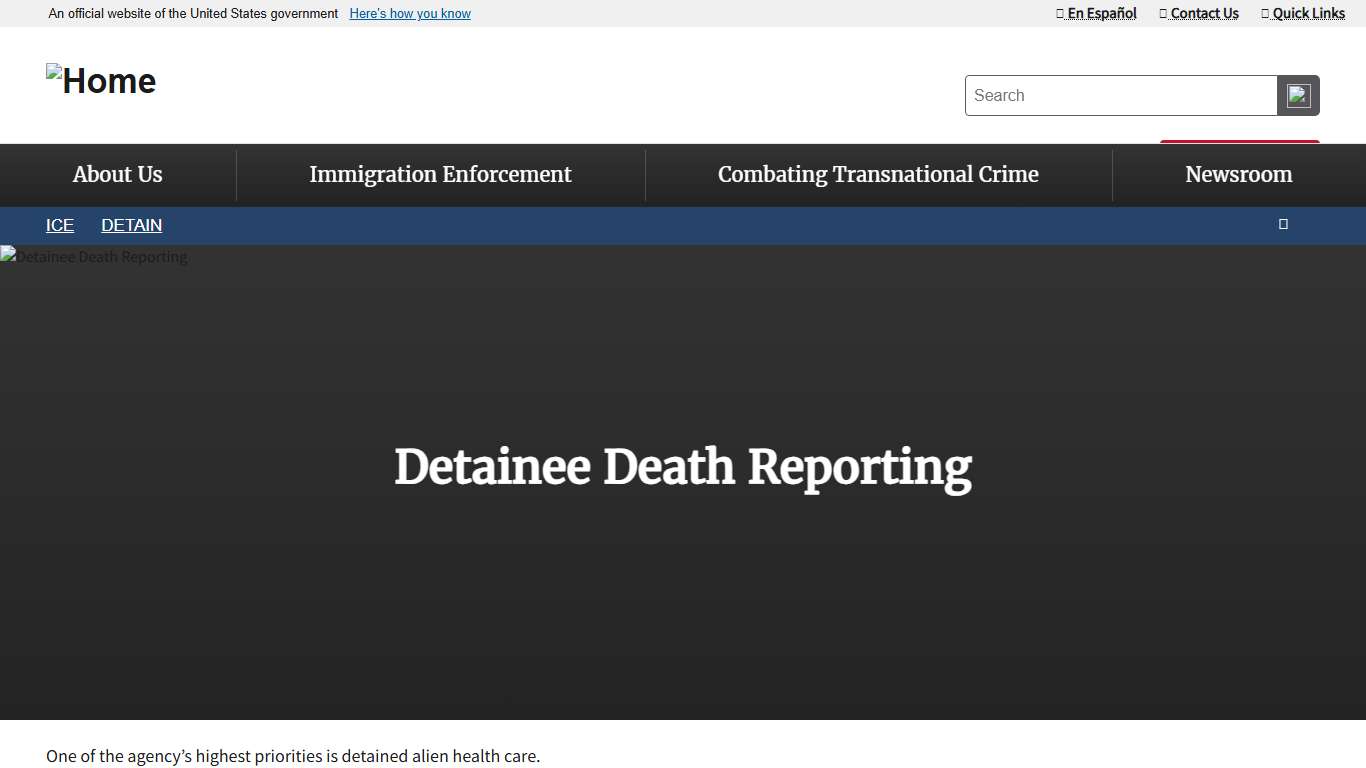Click inside the Search input field
1366x768 pixels.
coord(1120,95)
